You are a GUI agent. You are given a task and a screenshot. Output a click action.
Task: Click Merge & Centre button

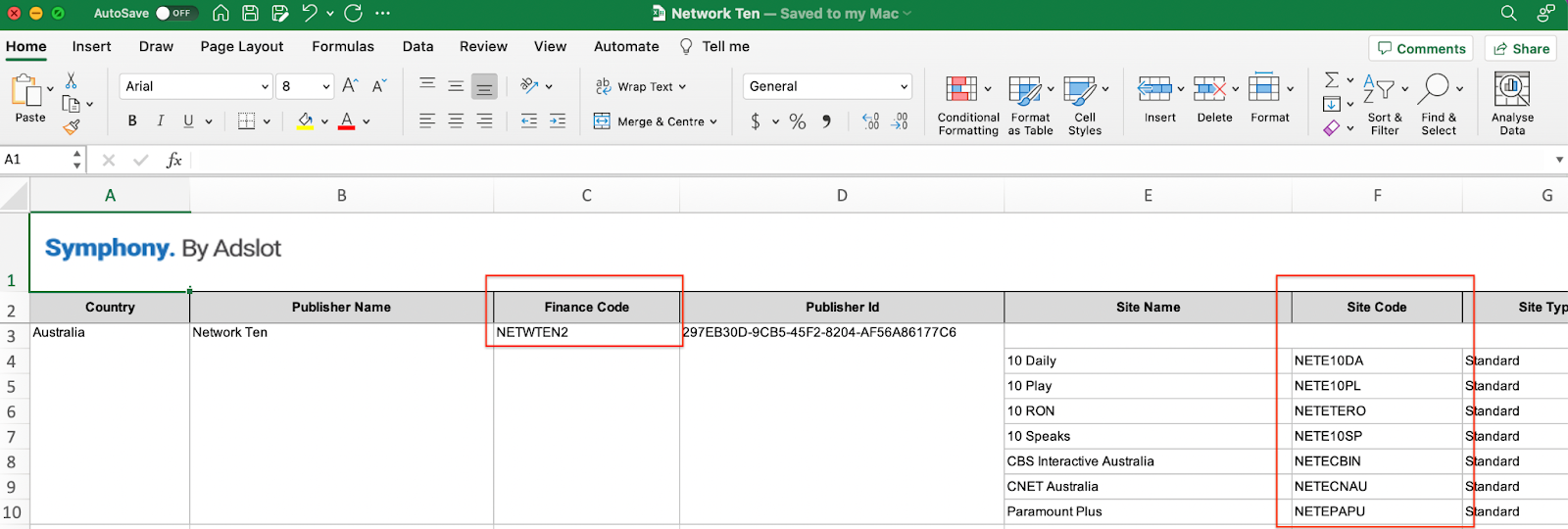point(655,121)
